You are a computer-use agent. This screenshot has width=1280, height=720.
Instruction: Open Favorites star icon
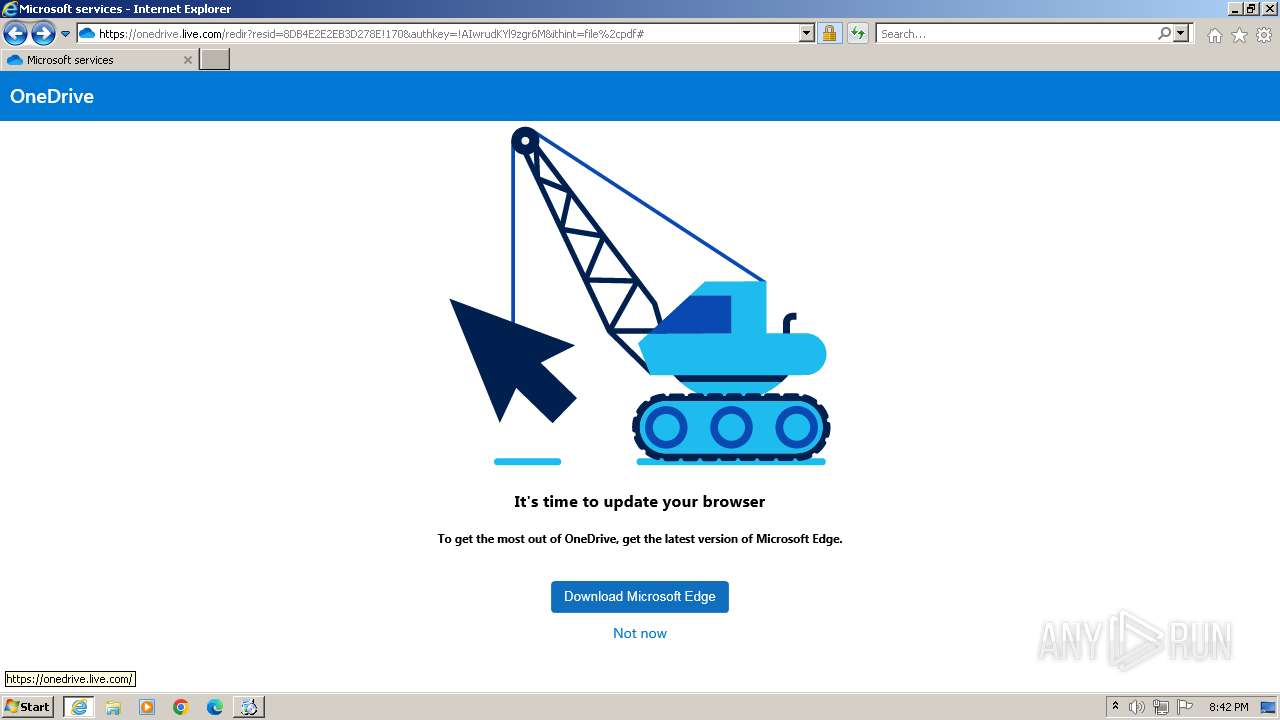[x=1239, y=35]
